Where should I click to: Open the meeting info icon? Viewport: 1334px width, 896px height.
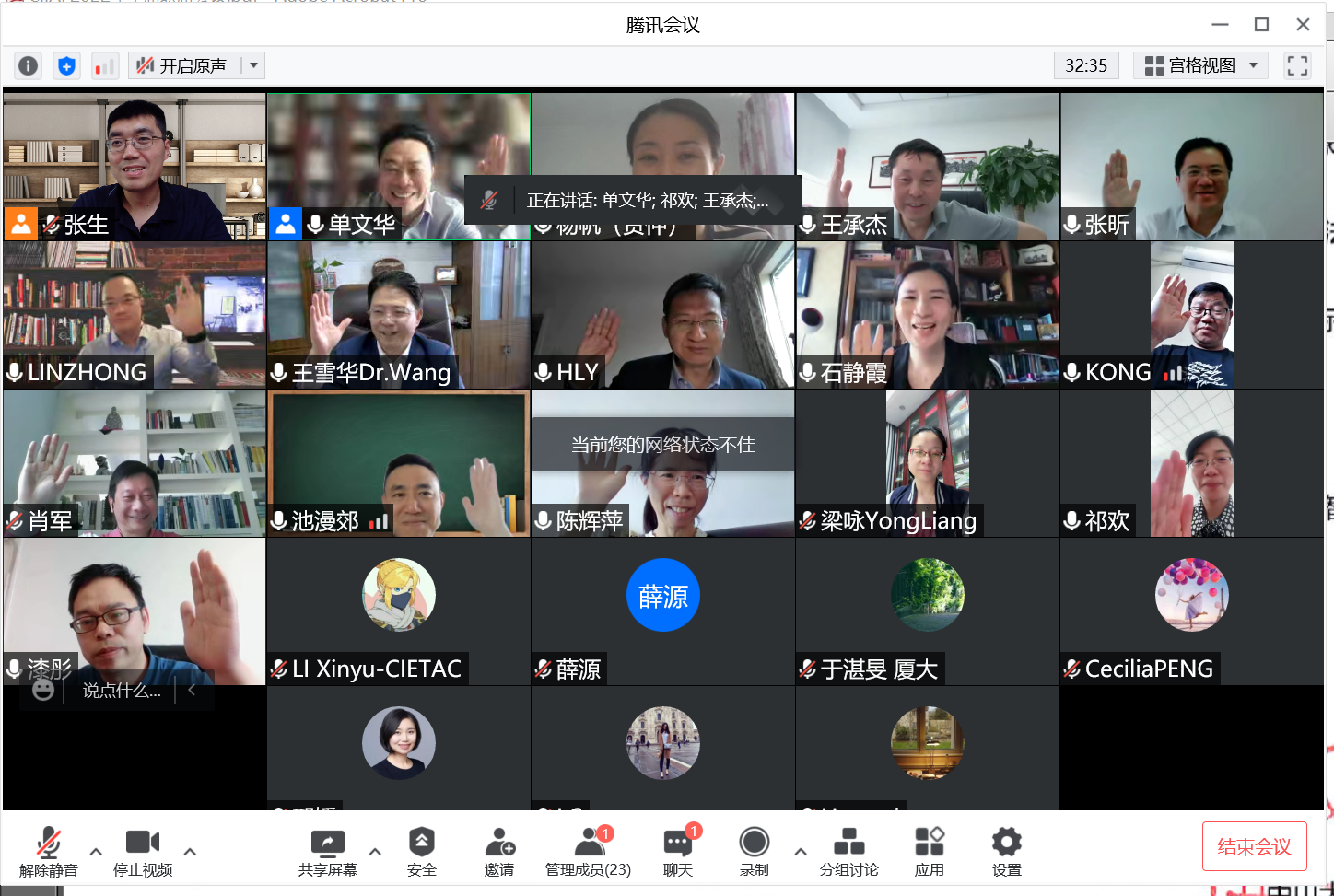29,65
